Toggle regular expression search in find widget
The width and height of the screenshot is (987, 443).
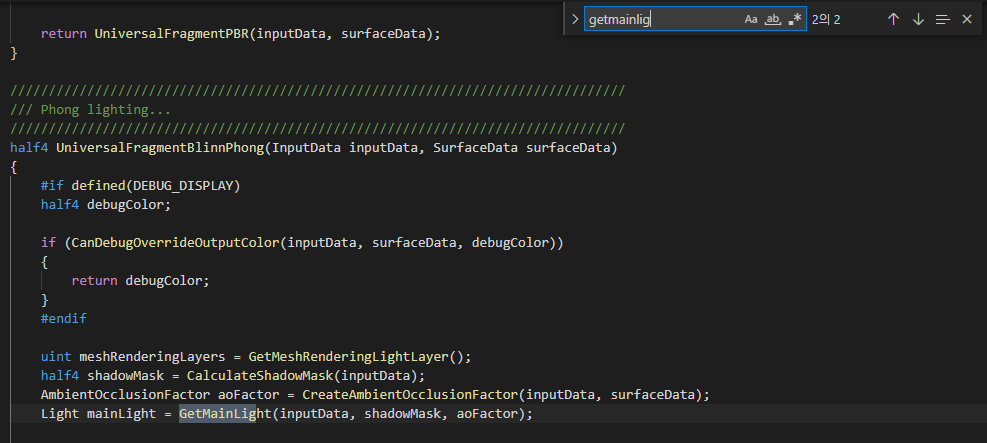pyautogui.click(x=794, y=19)
